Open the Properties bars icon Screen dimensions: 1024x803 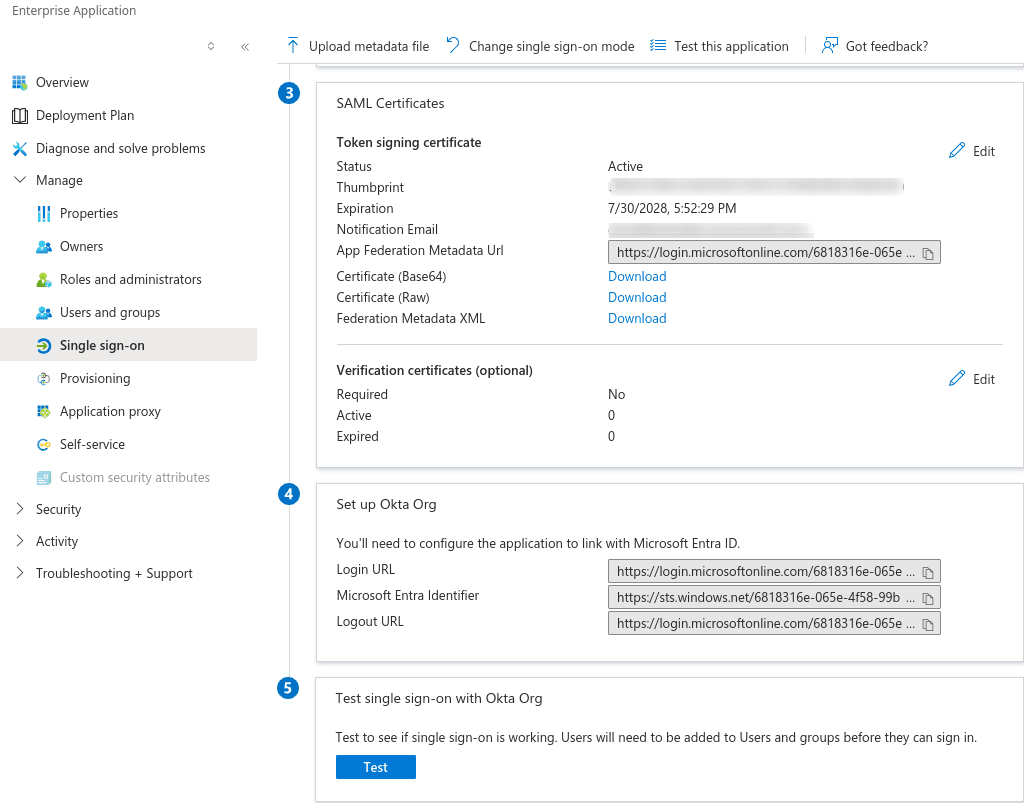44,213
